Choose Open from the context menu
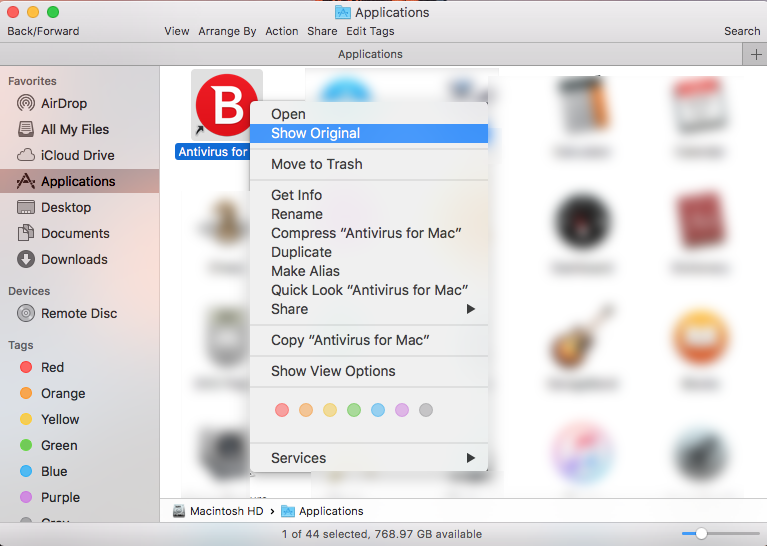The height and width of the screenshot is (546, 767). (x=369, y=114)
